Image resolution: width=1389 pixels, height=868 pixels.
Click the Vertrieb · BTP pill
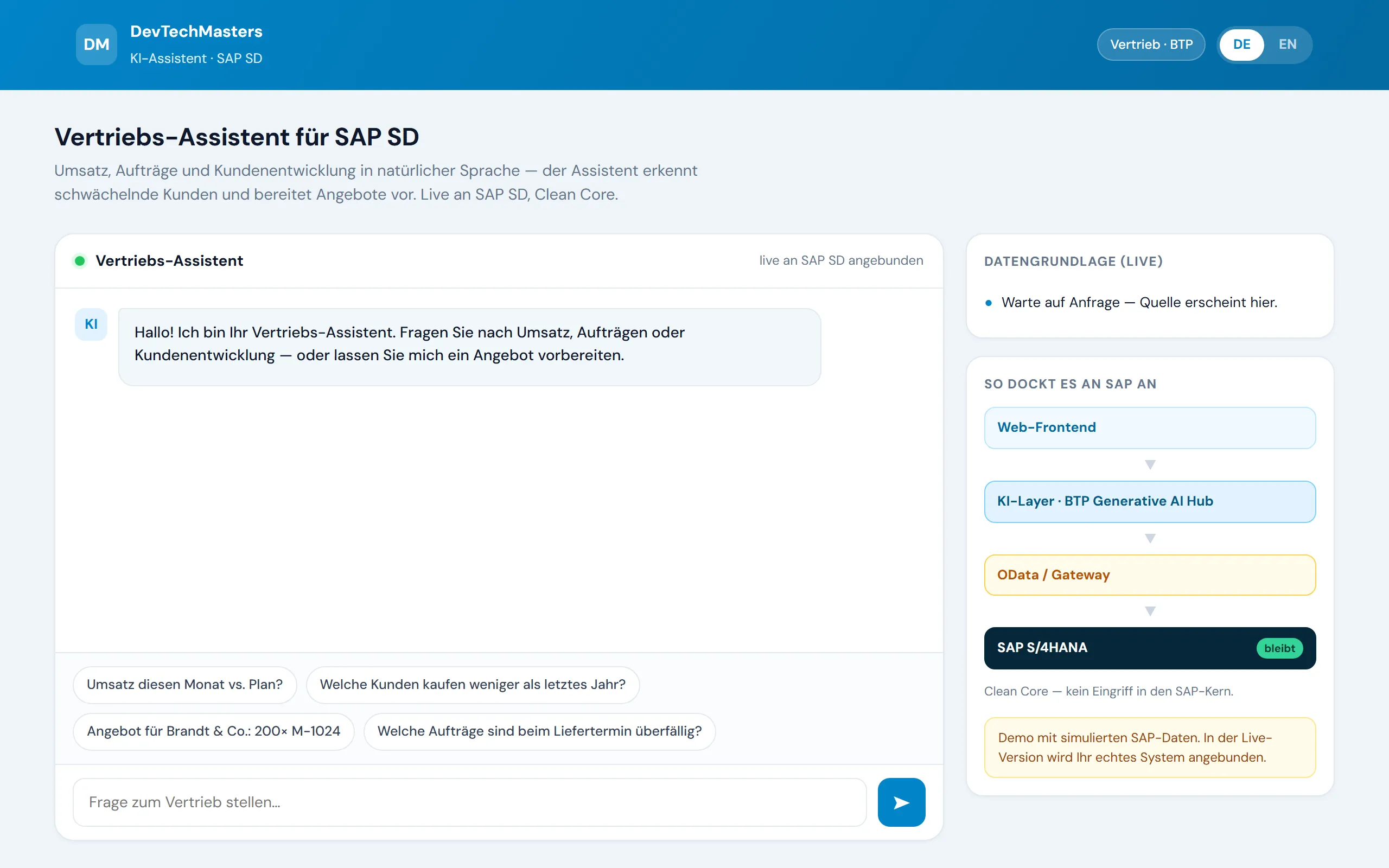[1151, 44]
